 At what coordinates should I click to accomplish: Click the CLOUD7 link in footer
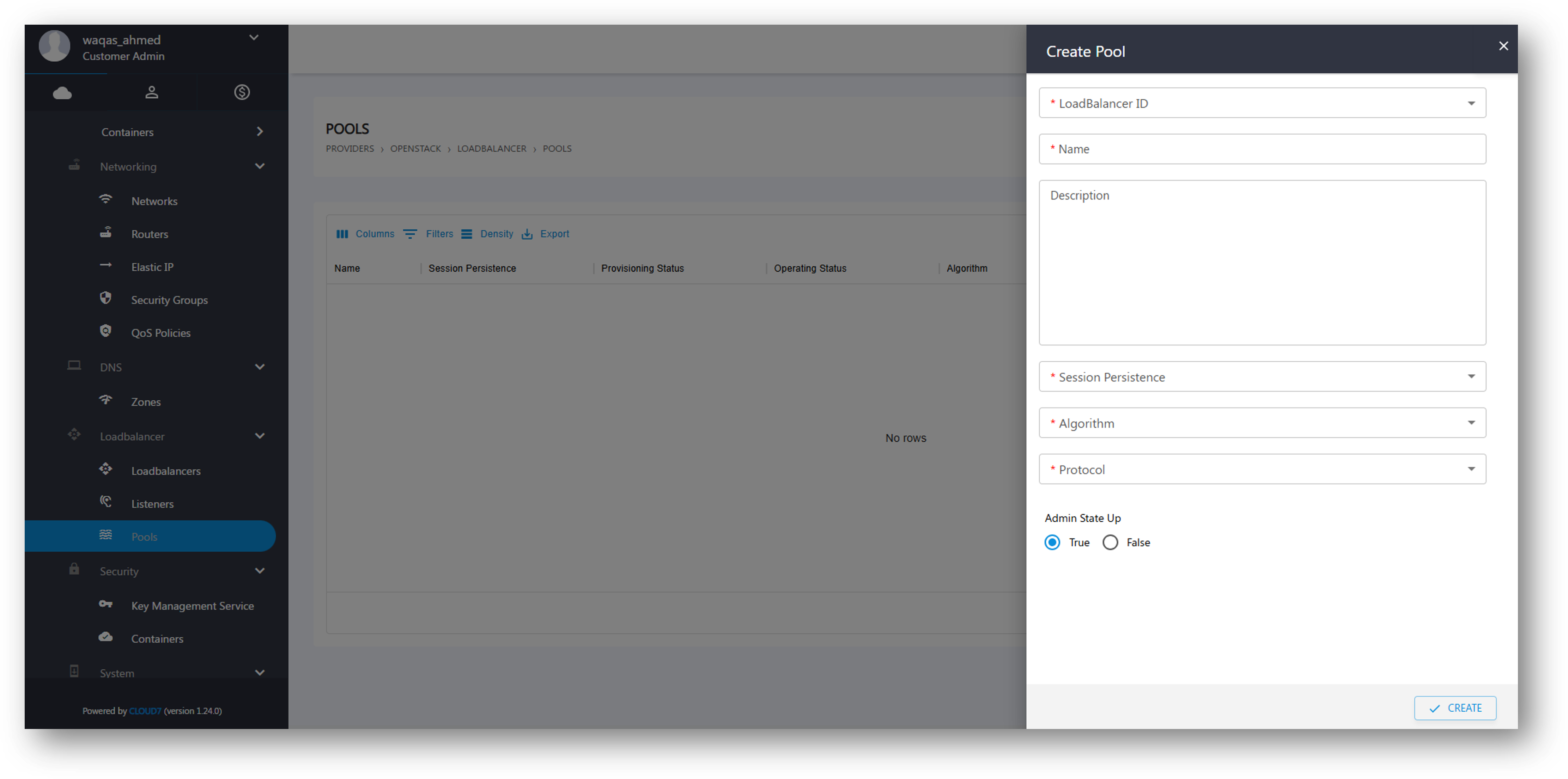tap(145, 711)
